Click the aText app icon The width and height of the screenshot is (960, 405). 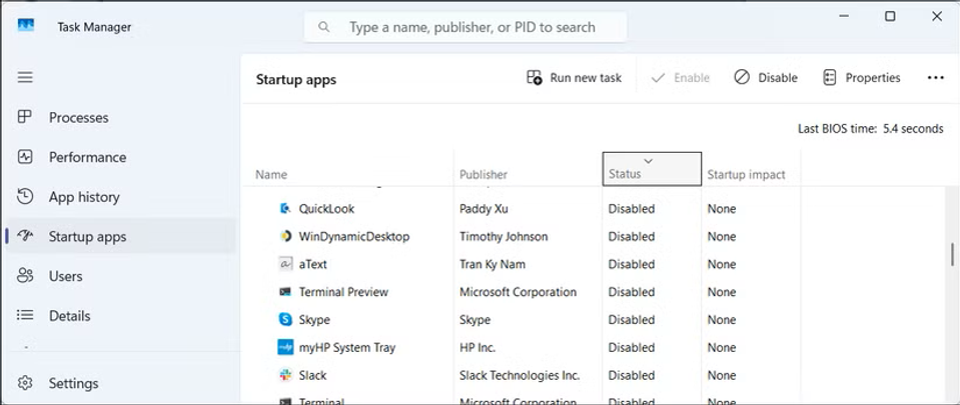[285, 264]
